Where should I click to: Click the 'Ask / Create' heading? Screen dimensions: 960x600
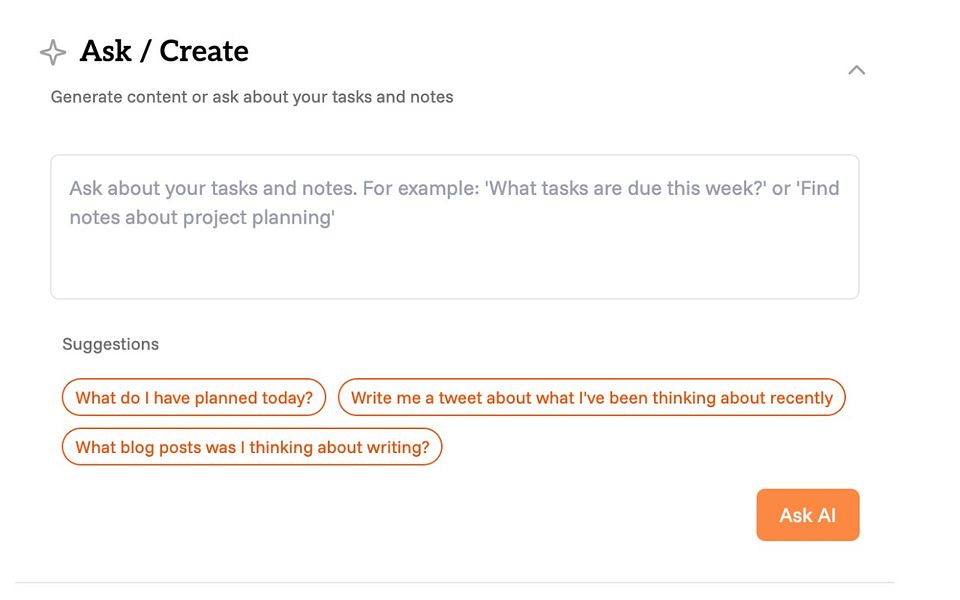click(x=164, y=51)
